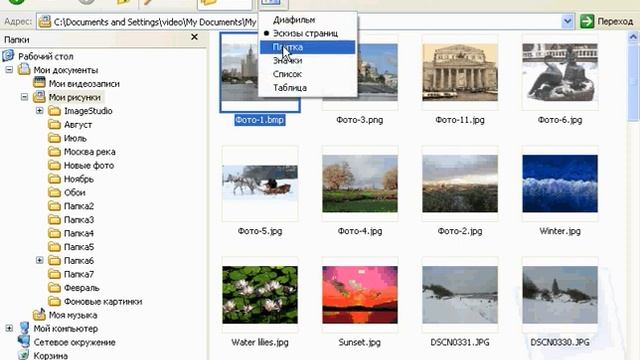Select the Фото-5.jpg sleigh thumbnail
Viewport: 640px width, 360px height.
tap(260, 183)
